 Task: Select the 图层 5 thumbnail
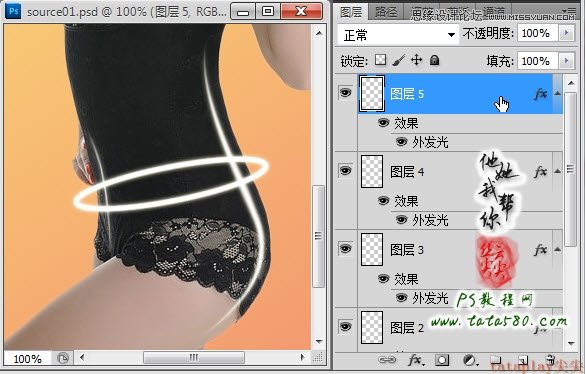pos(372,94)
